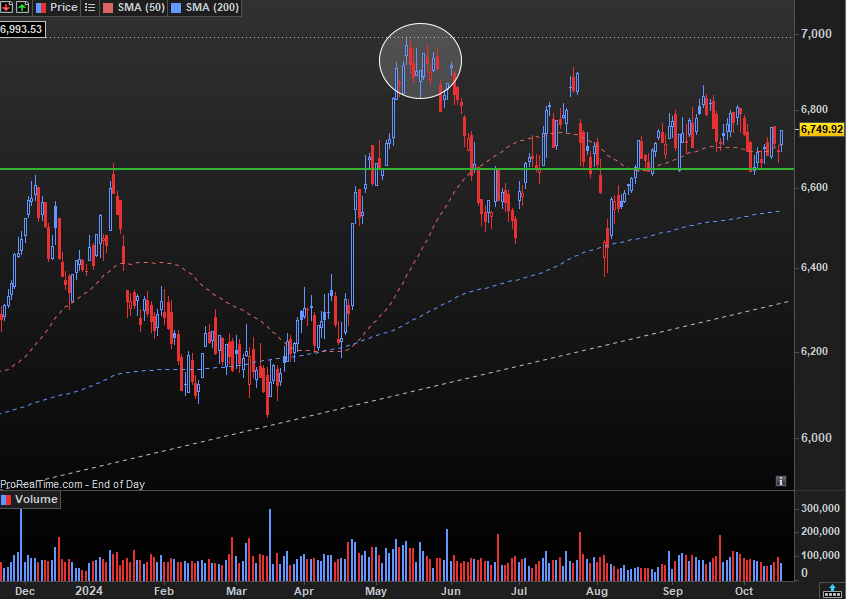Click the chart info 'i' icon
This screenshot has height=599, width=846.
click(781, 481)
